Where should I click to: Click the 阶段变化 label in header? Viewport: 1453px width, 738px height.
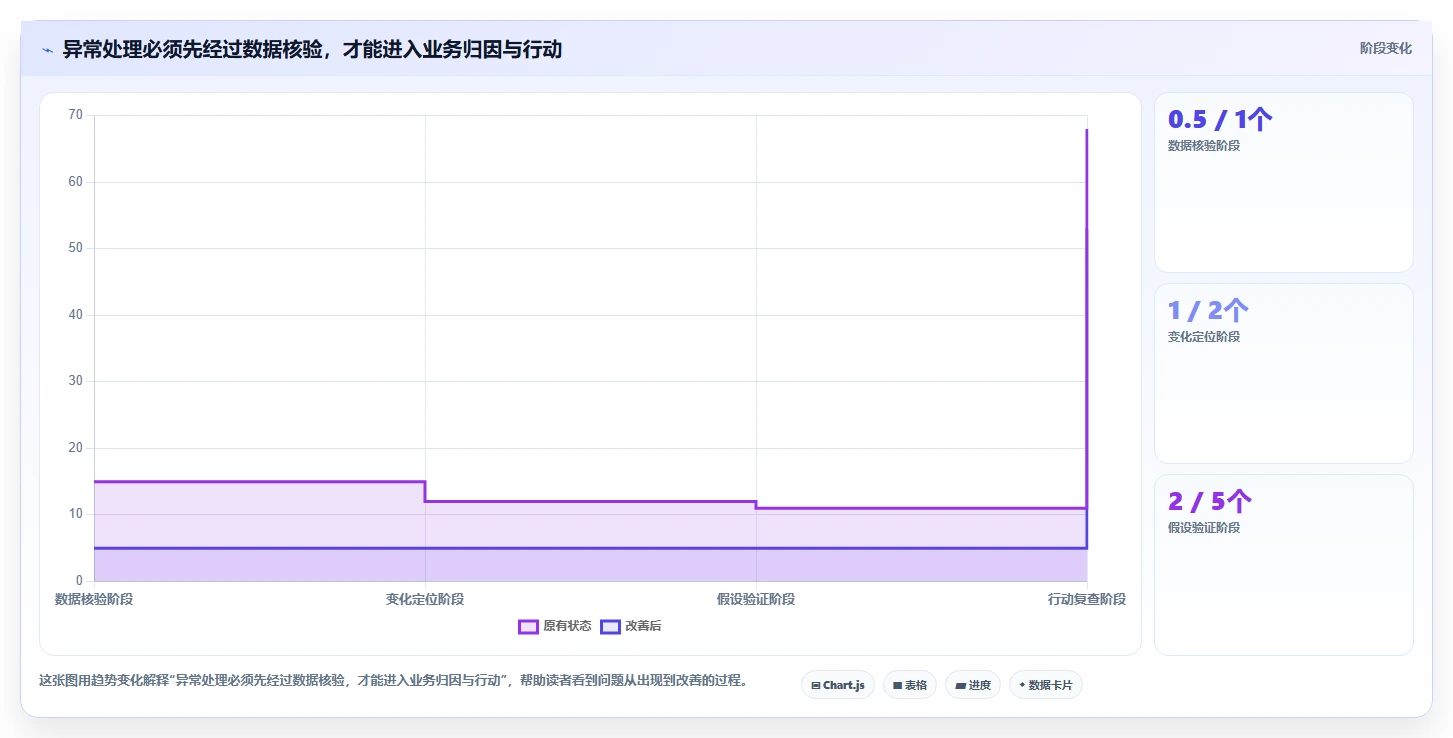click(1386, 48)
